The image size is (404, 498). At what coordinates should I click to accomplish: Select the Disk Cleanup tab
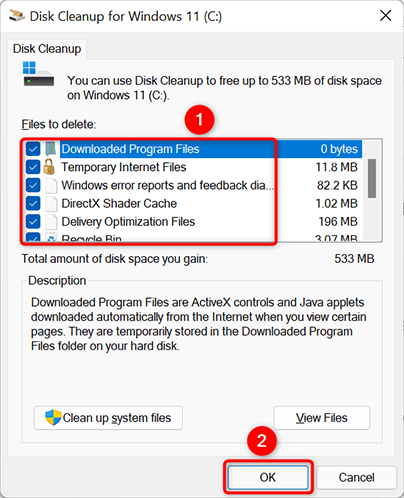tap(47, 49)
